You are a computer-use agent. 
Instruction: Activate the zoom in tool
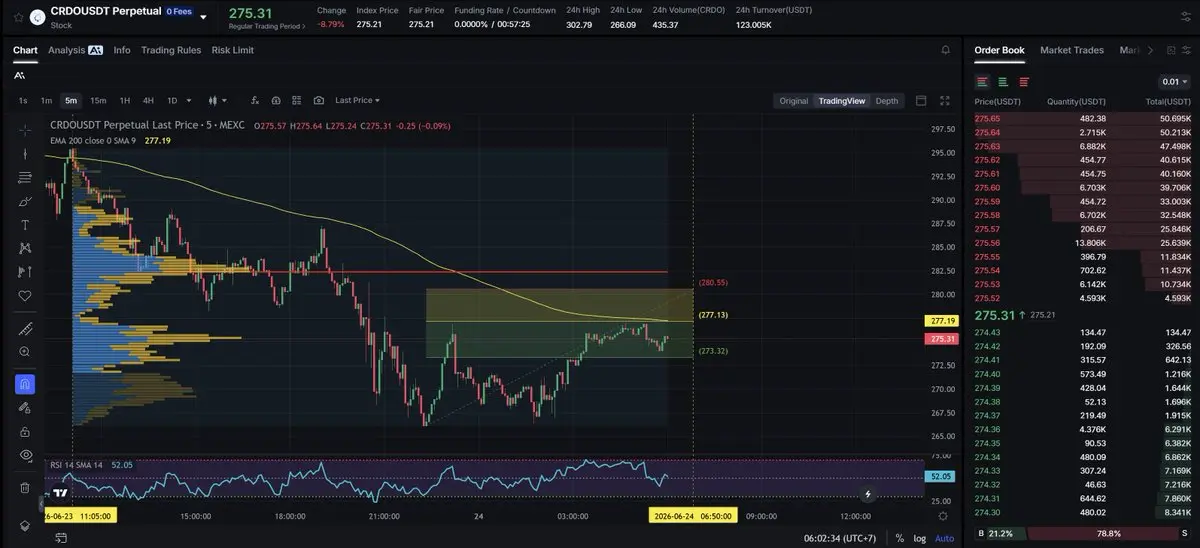(x=25, y=352)
